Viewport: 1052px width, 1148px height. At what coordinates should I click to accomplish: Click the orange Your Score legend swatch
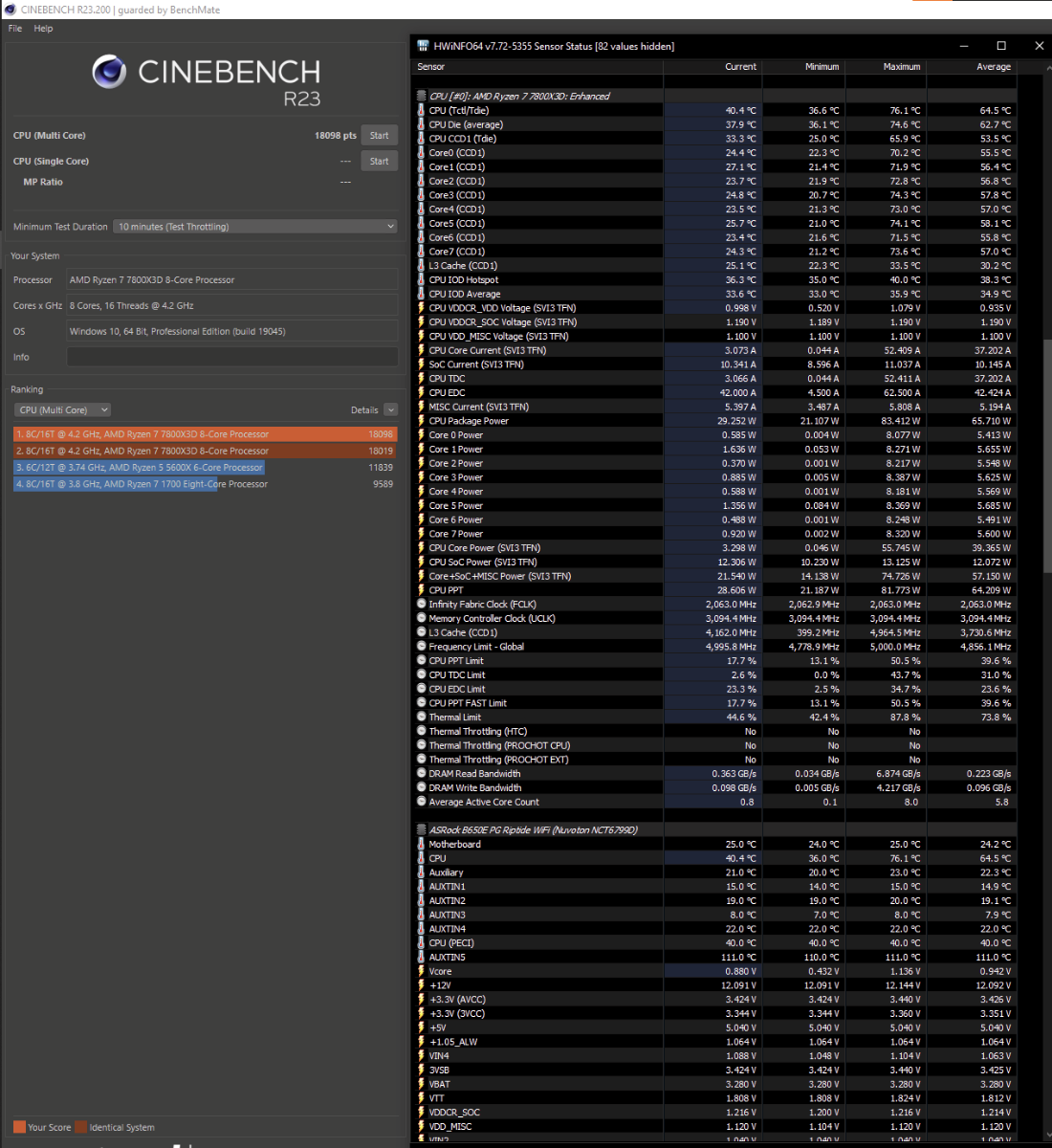pyautogui.click(x=19, y=1127)
